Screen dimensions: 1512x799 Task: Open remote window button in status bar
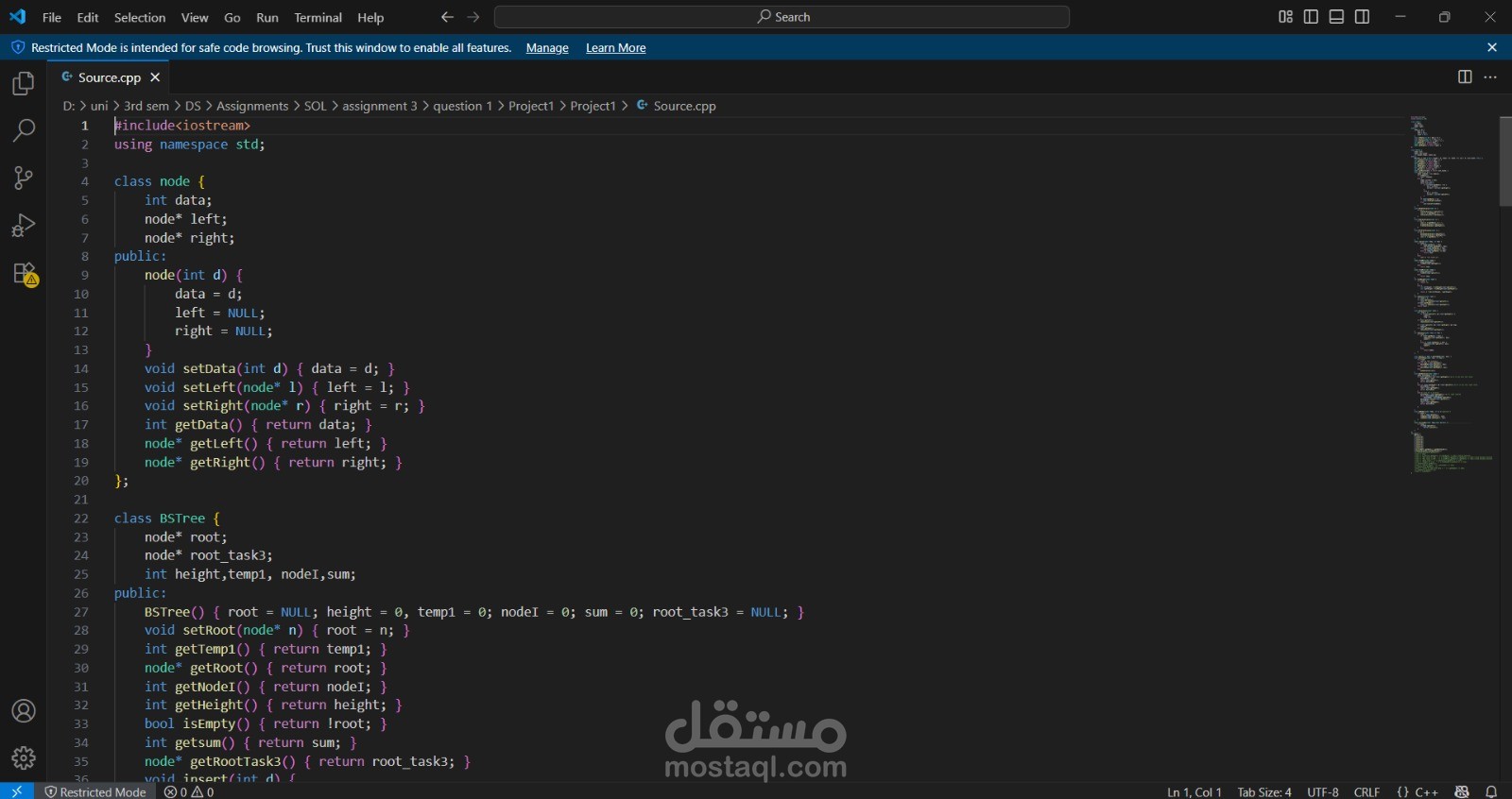pyautogui.click(x=17, y=791)
